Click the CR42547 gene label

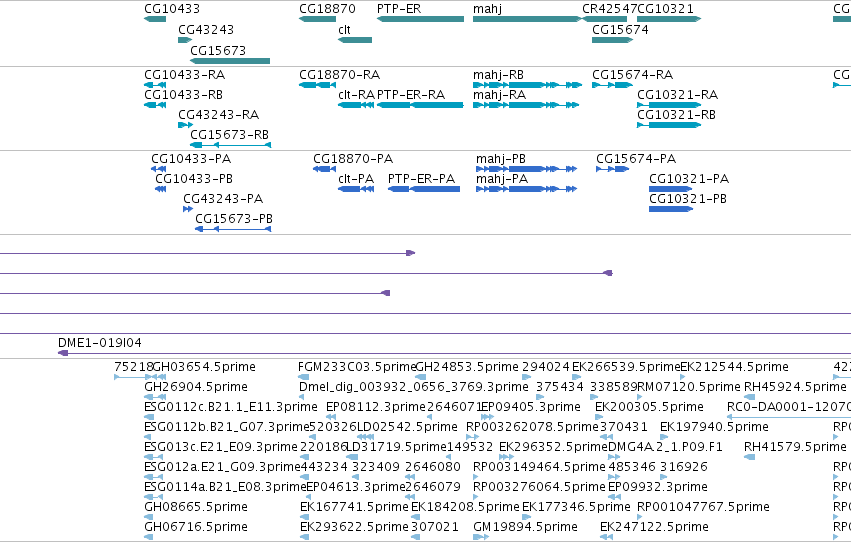(x=609, y=9)
